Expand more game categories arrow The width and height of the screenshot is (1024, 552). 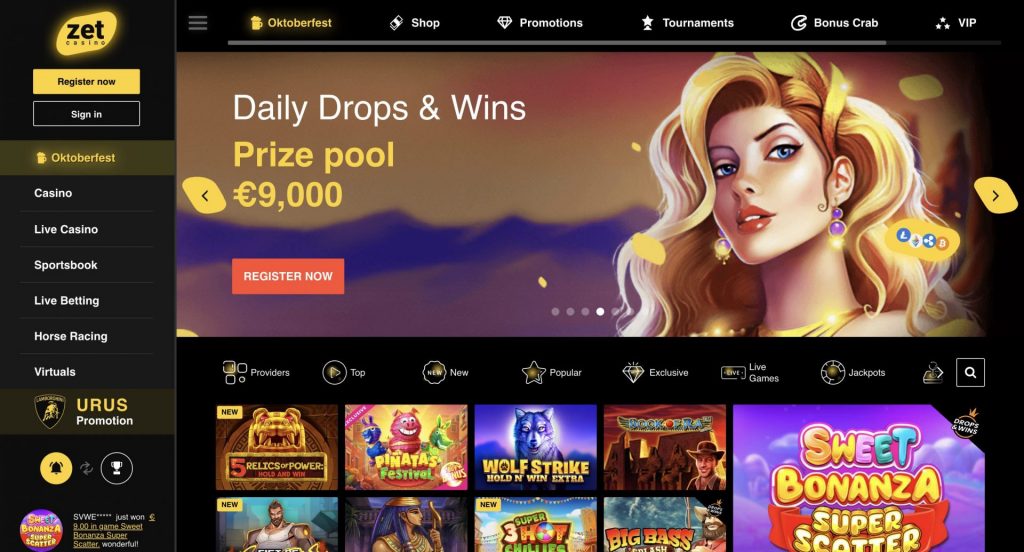(x=933, y=372)
